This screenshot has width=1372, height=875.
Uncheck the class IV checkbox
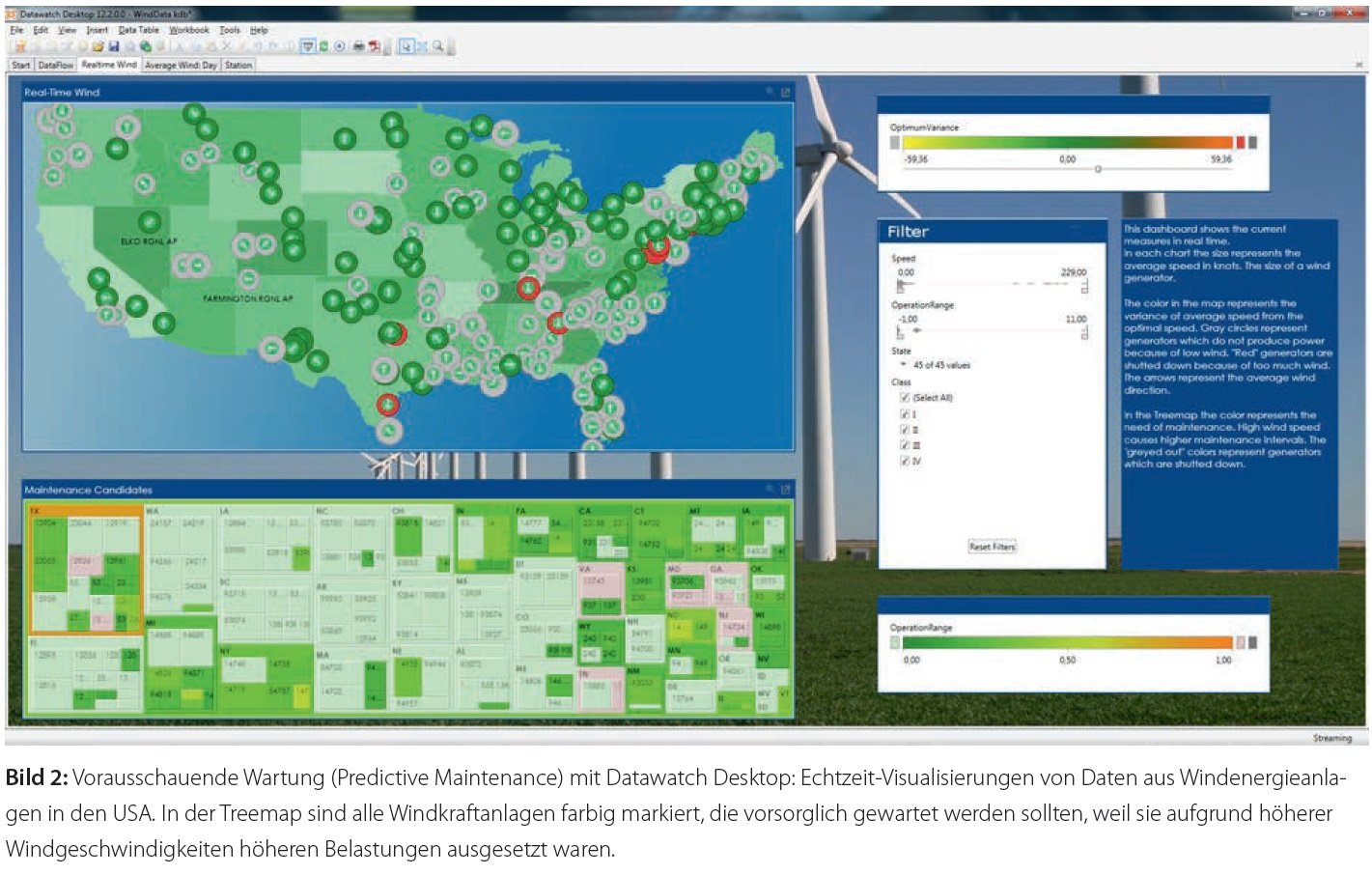coord(905,462)
